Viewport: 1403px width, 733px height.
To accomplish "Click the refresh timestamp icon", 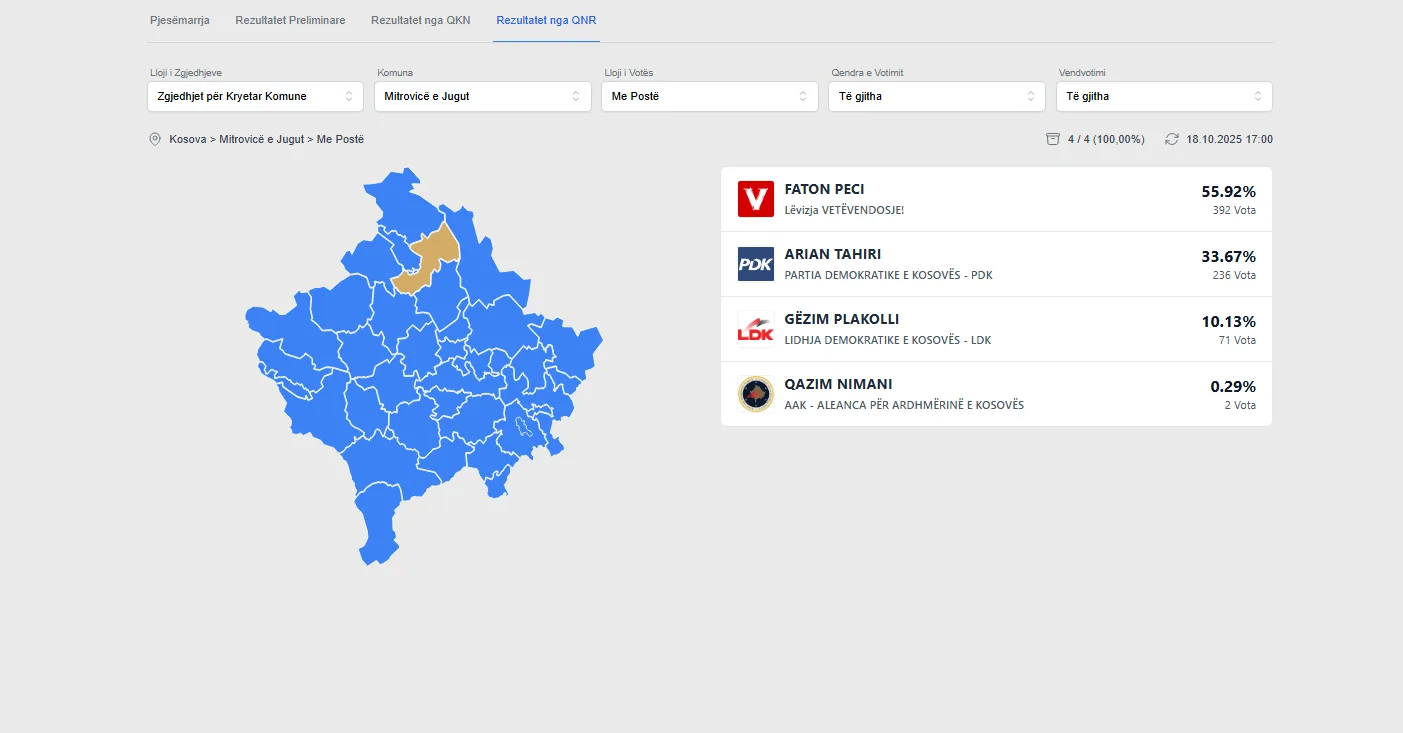I will 1172,139.
